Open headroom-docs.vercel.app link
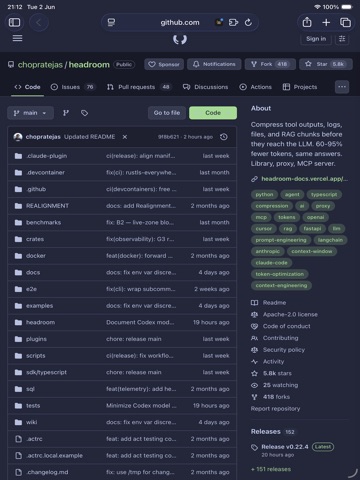Image resolution: width=360 pixels, height=480 pixels. (304, 179)
